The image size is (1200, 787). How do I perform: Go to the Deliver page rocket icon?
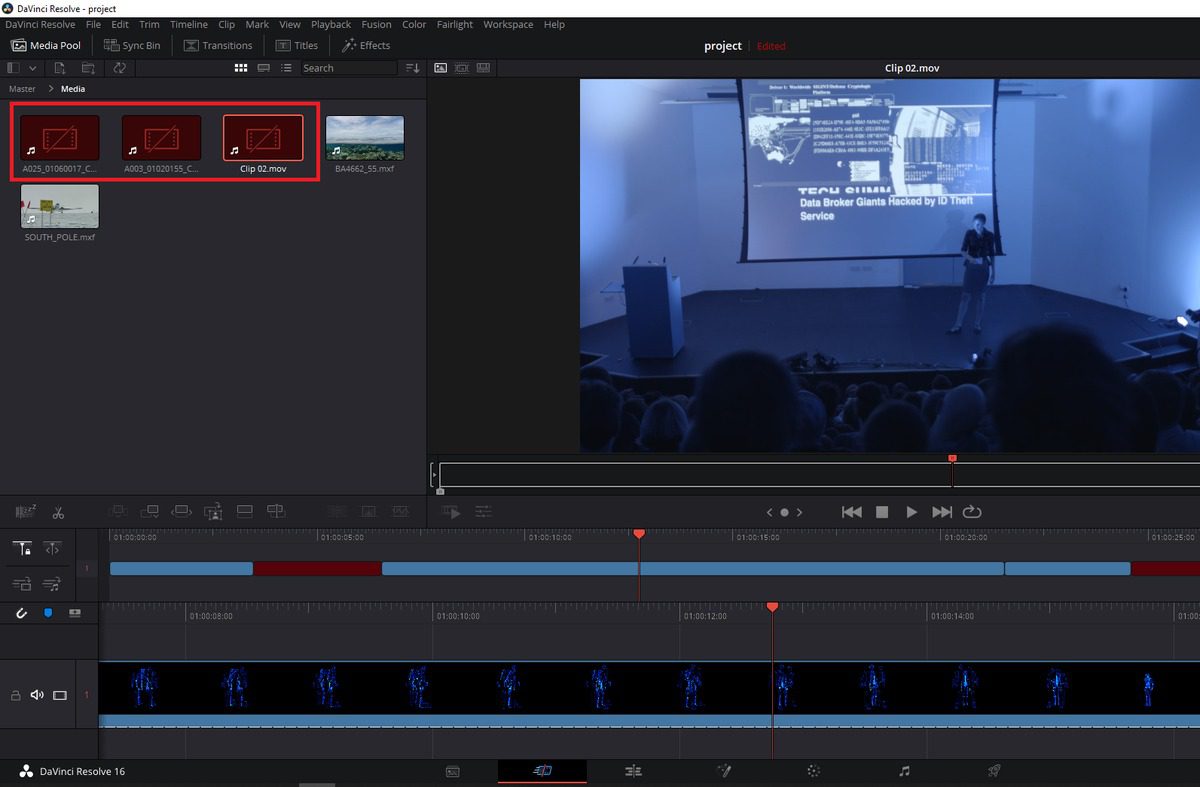[x=994, y=771]
